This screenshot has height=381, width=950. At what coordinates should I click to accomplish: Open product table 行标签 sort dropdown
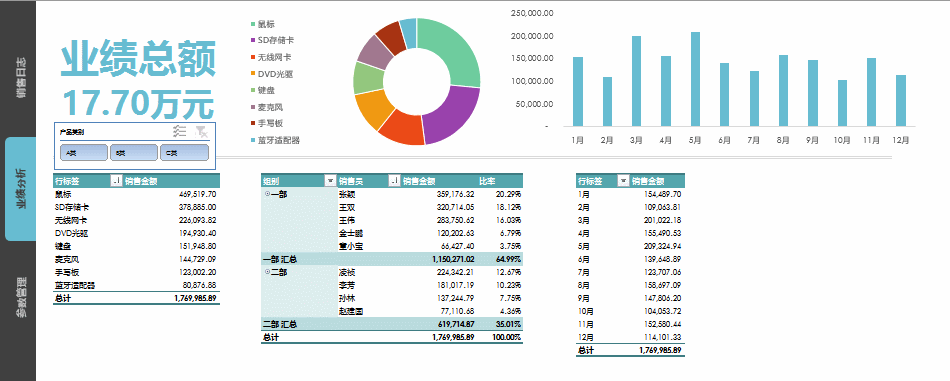116,181
